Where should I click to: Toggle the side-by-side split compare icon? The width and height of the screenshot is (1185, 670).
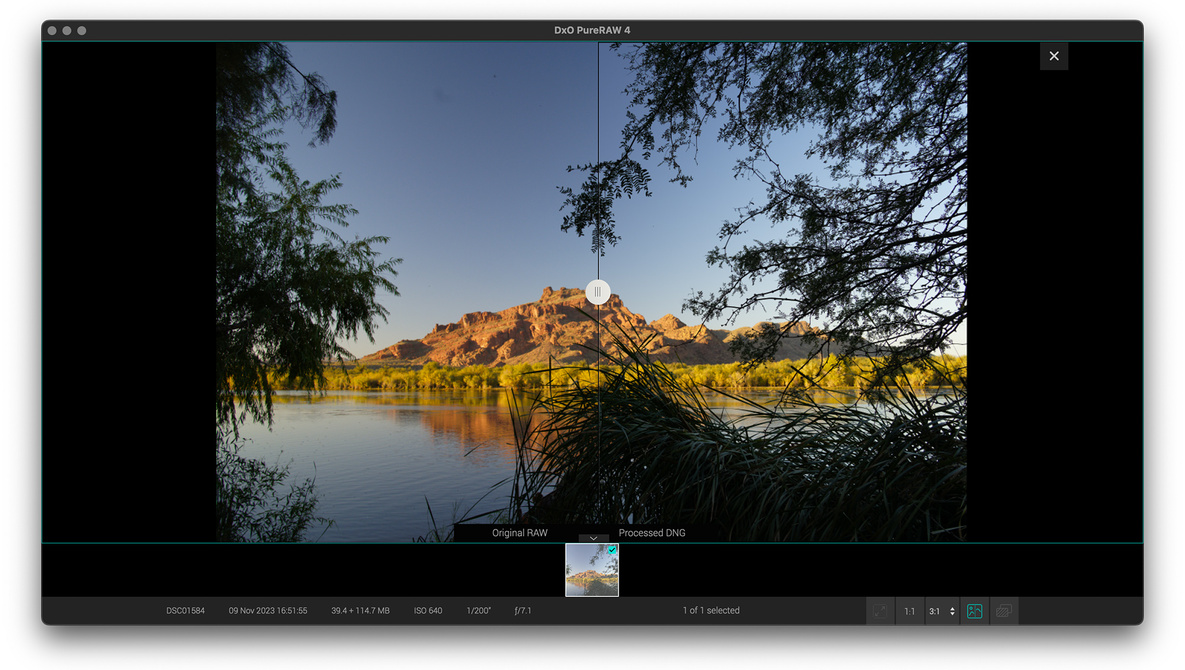coord(975,611)
